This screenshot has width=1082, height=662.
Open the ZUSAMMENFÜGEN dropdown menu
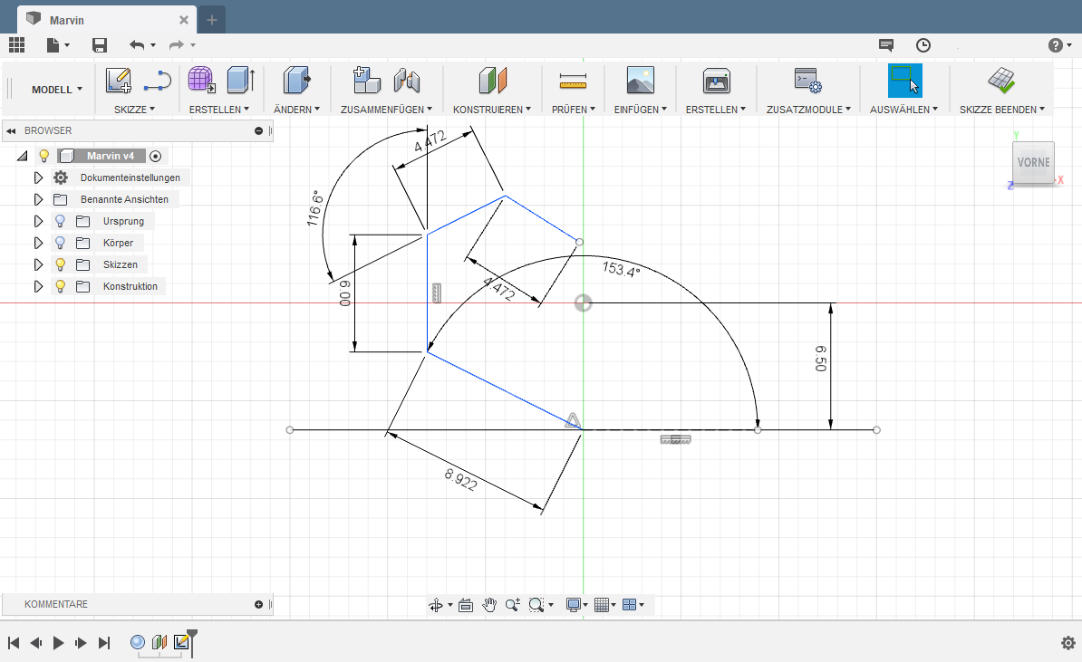(386, 109)
